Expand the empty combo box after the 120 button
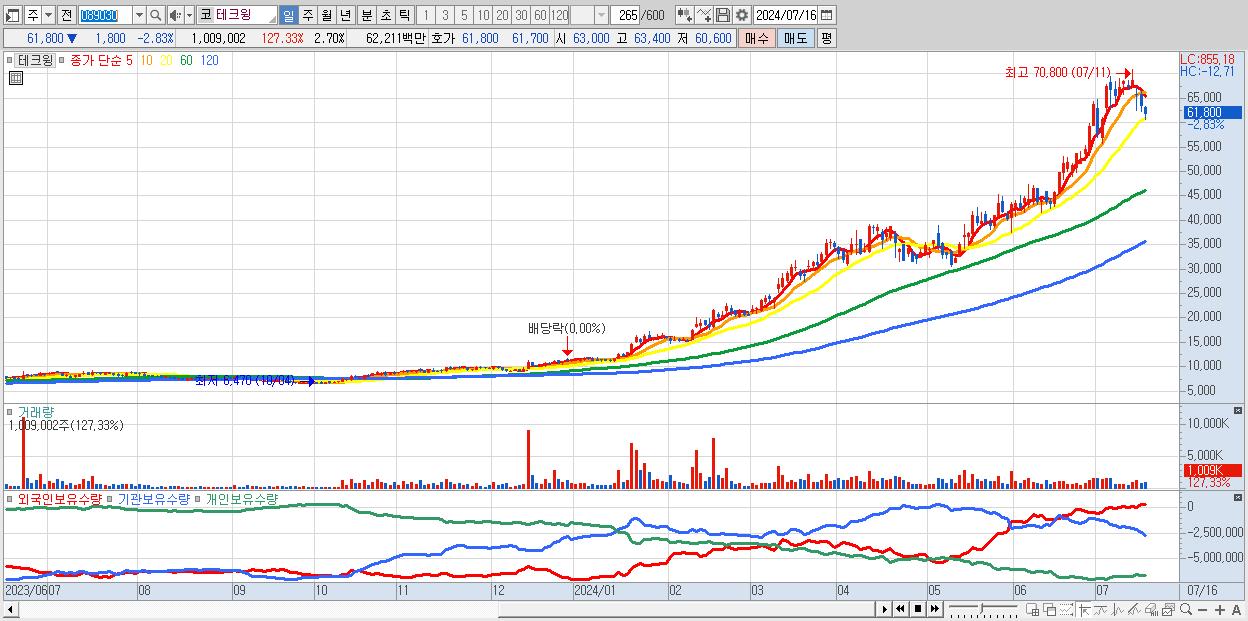This screenshot has height=621, width=1248. 600,15
